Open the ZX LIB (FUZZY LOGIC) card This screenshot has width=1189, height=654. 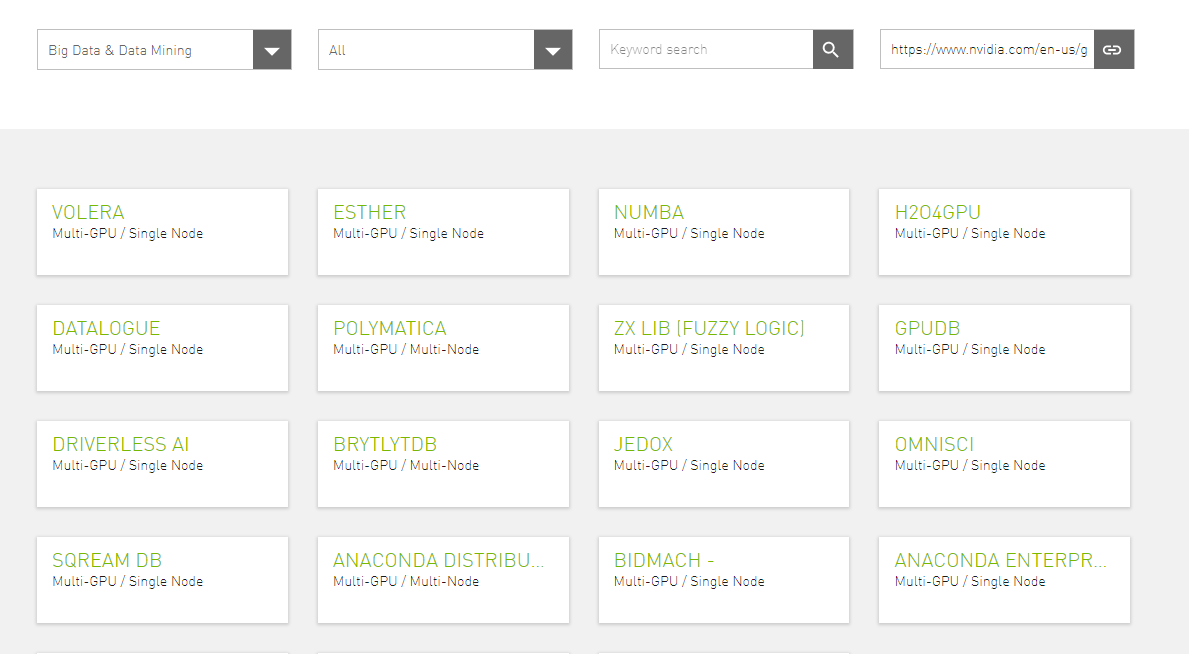724,348
